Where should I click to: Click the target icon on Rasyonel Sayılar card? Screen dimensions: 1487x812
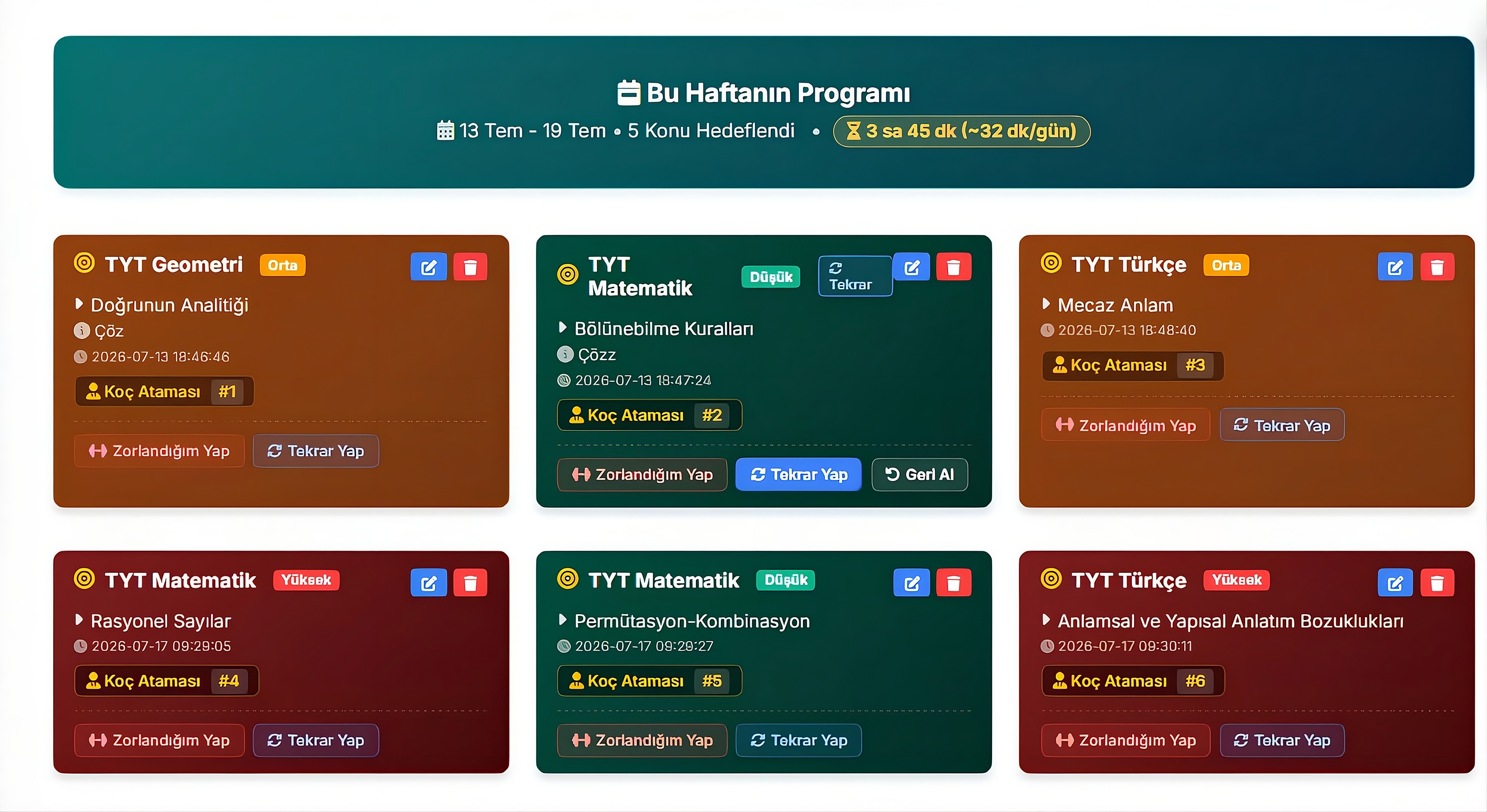(84, 578)
